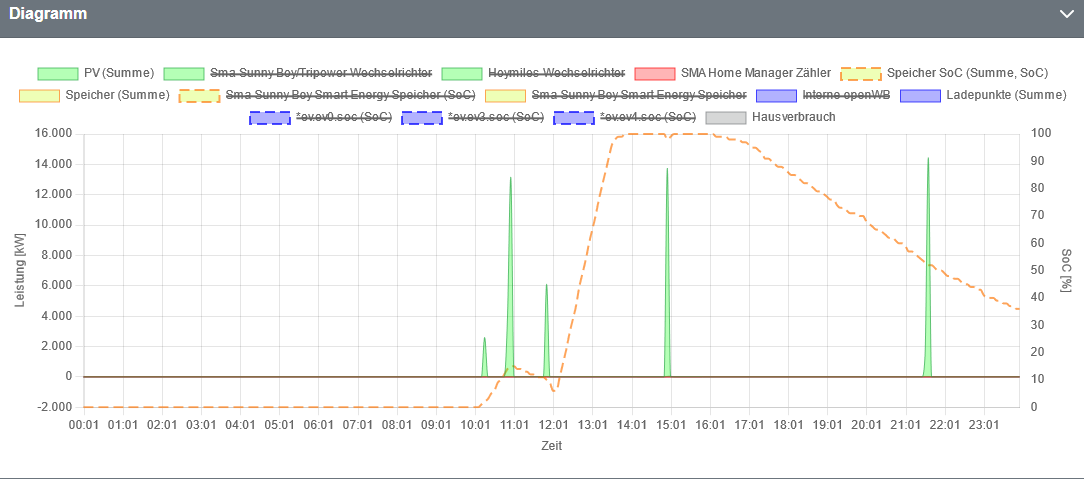Click the grey Hausverbrauch swatch
The height and width of the screenshot is (485, 1084).
point(726,117)
